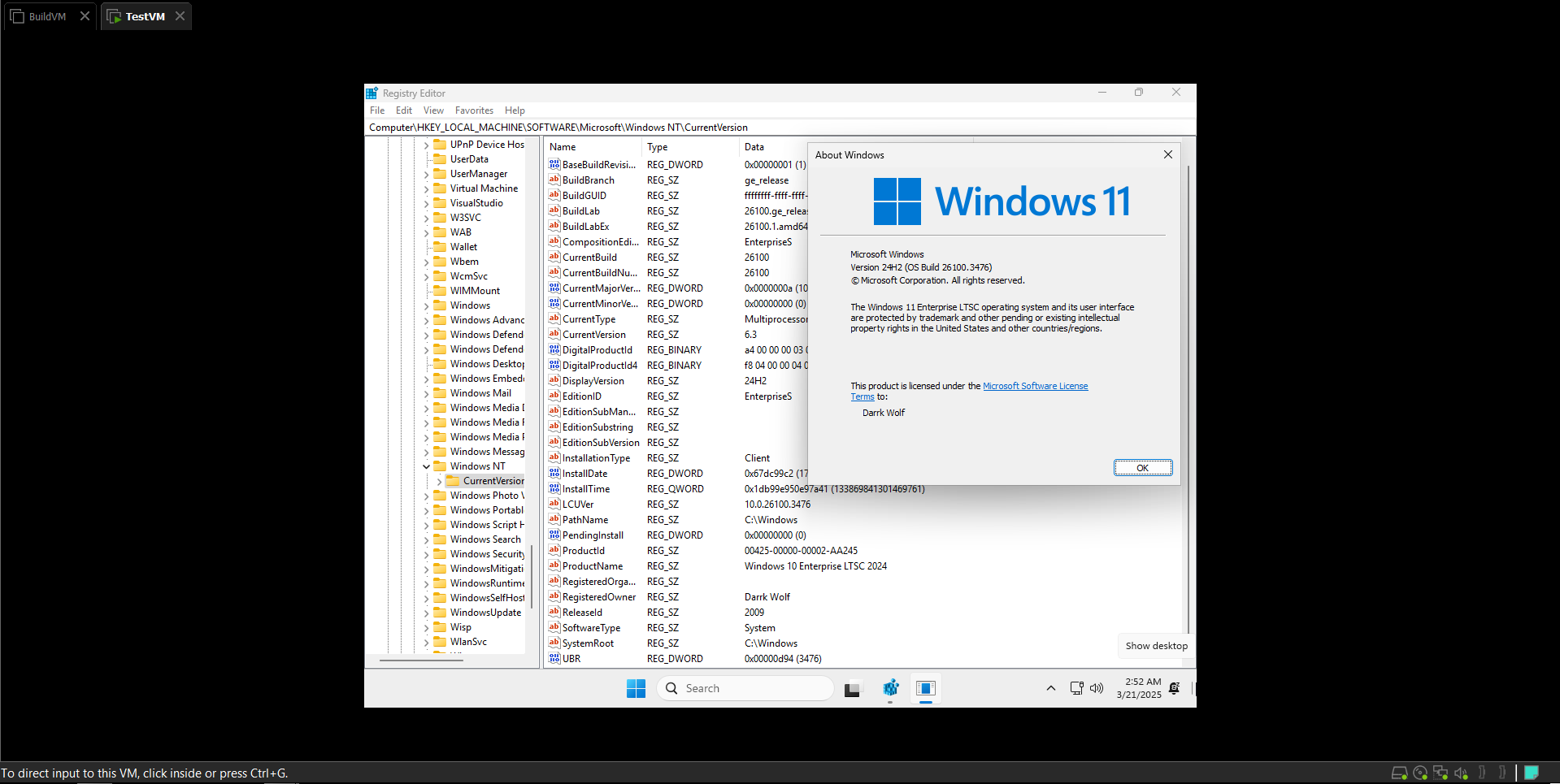Select the DigitalProductId binary value icon
Image resolution: width=1560 pixels, height=784 pixels.
tap(554, 349)
